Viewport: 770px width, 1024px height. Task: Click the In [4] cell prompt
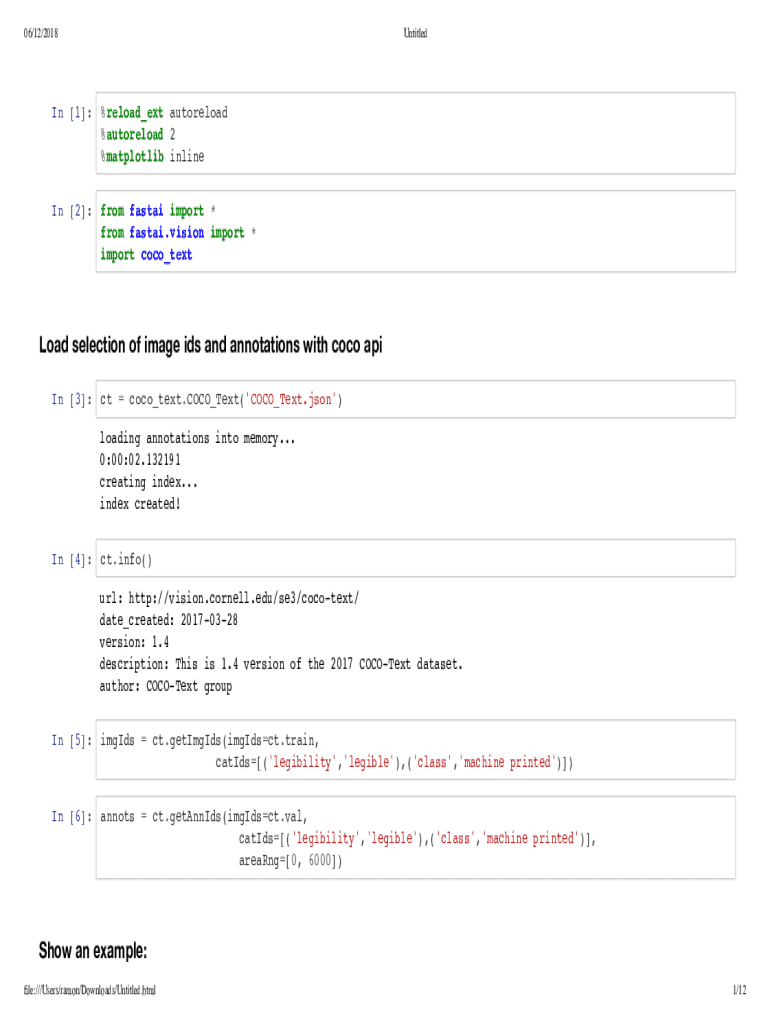tap(71, 560)
